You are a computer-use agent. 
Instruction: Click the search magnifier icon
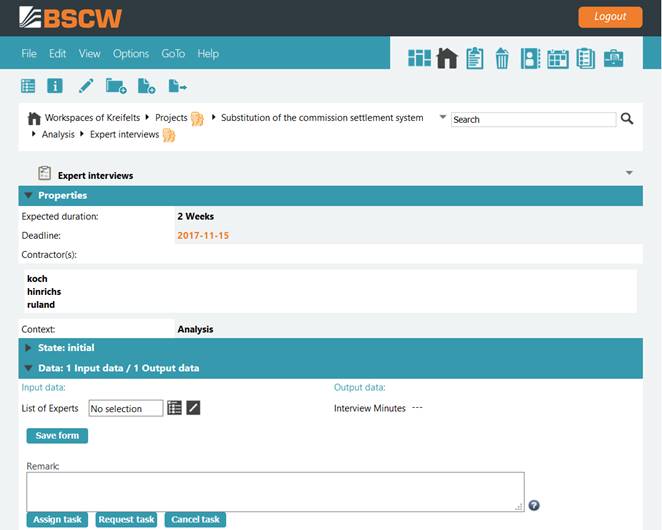click(627, 119)
